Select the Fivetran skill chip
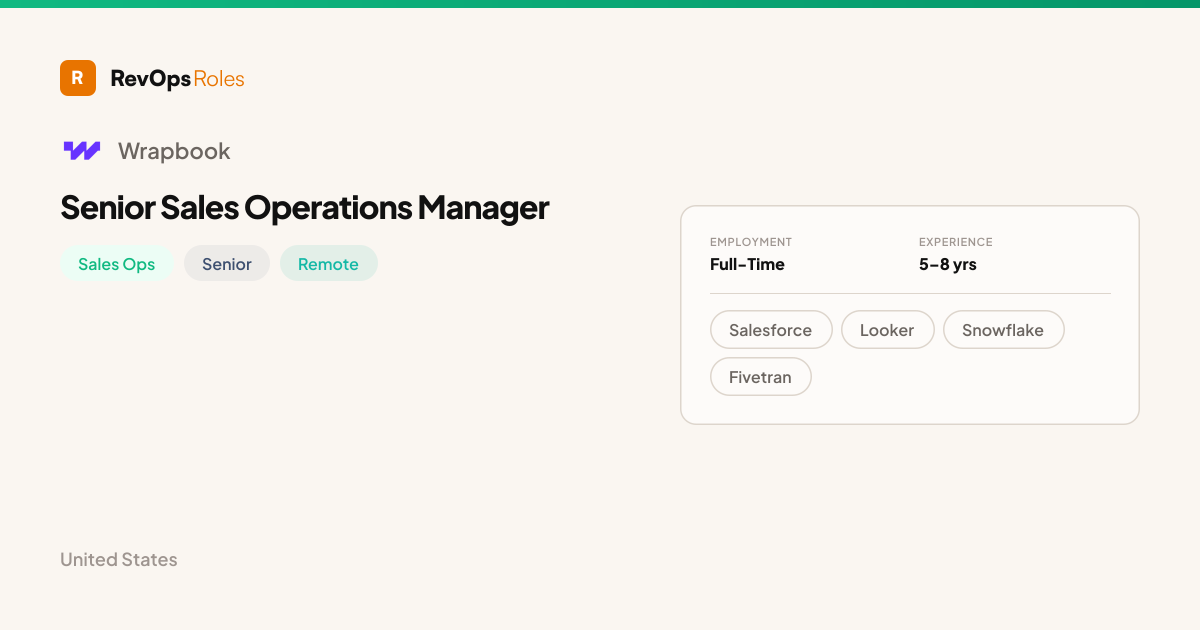The height and width of the screenshot is (630, 1200). [760, 377]
